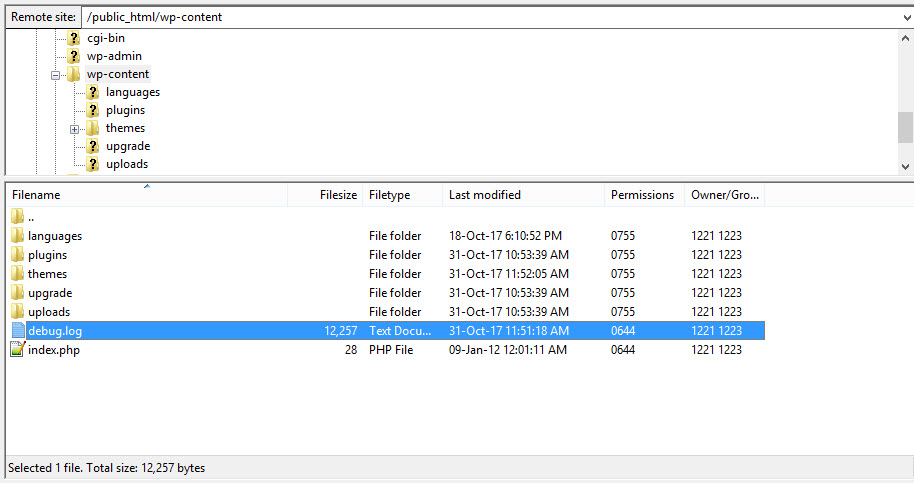Select the cgi-bin folder icon in tree
Viewport: 914px width, 483px height.
point(73,38)
